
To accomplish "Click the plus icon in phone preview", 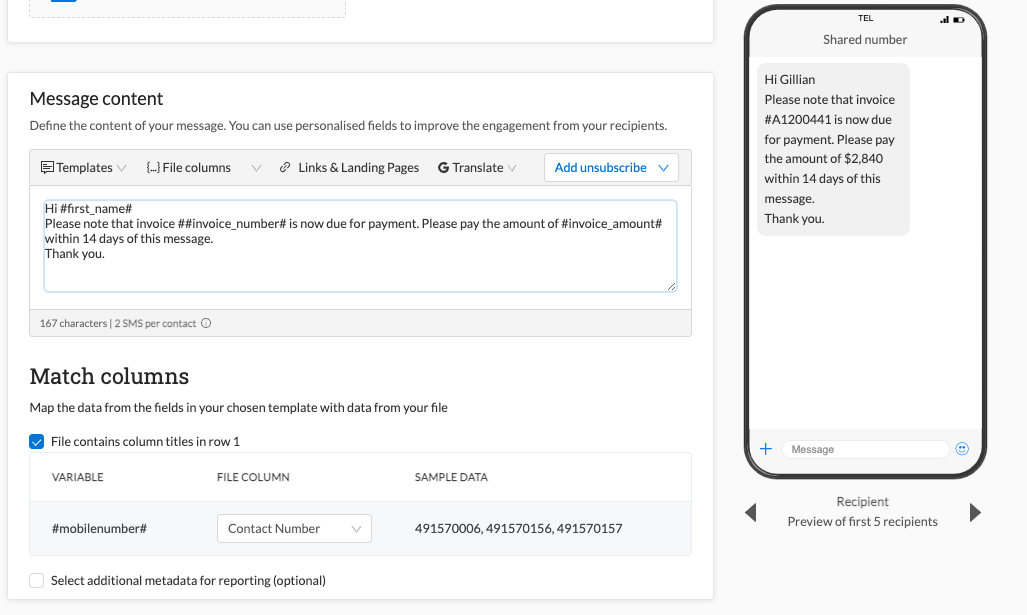I will tap(766, 449).
